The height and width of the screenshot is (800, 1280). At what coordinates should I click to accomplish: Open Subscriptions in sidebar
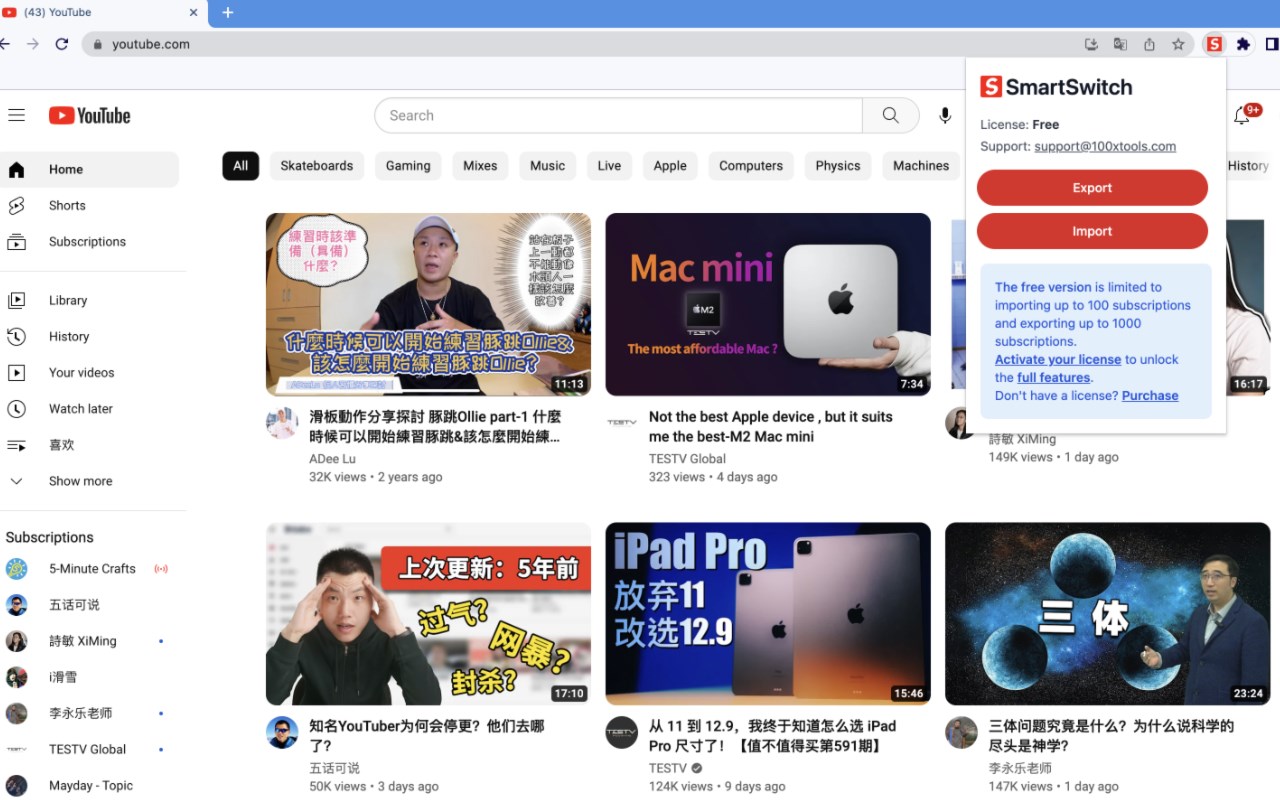coord(90,241)
